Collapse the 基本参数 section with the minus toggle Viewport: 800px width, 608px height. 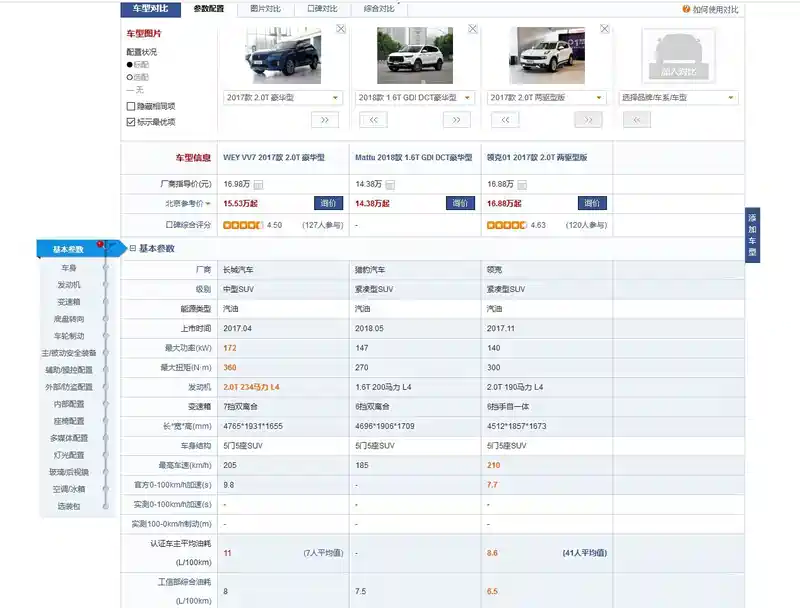(132, 249)
